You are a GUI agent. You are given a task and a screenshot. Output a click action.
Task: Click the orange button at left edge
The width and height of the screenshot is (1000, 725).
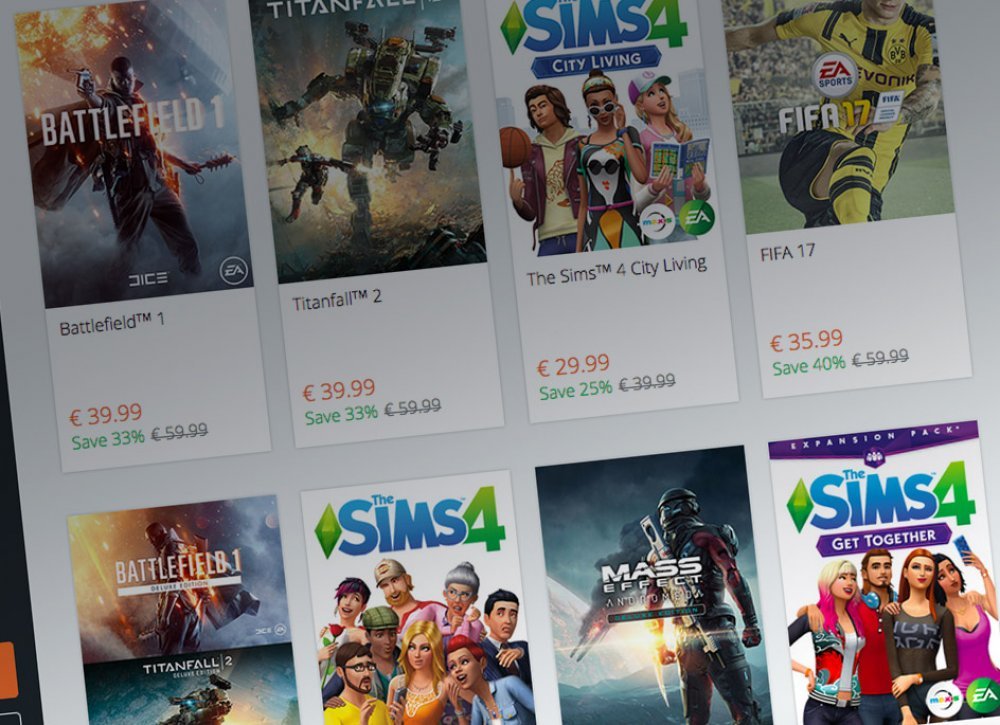(x=8, y=670)
